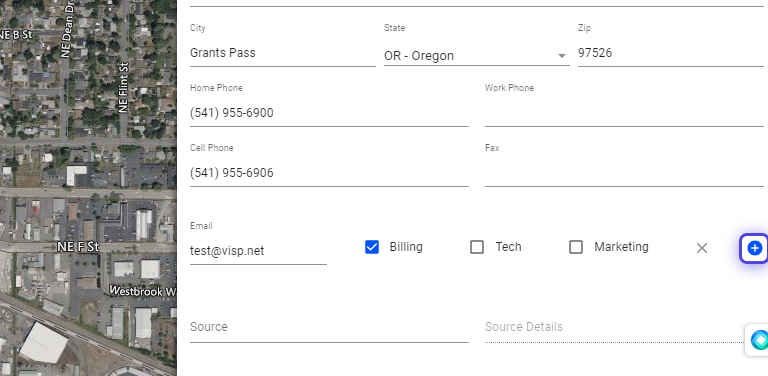The image size is (768, 376).
Task: Focus the Home Phone field
Action: [x=329, y=113]
